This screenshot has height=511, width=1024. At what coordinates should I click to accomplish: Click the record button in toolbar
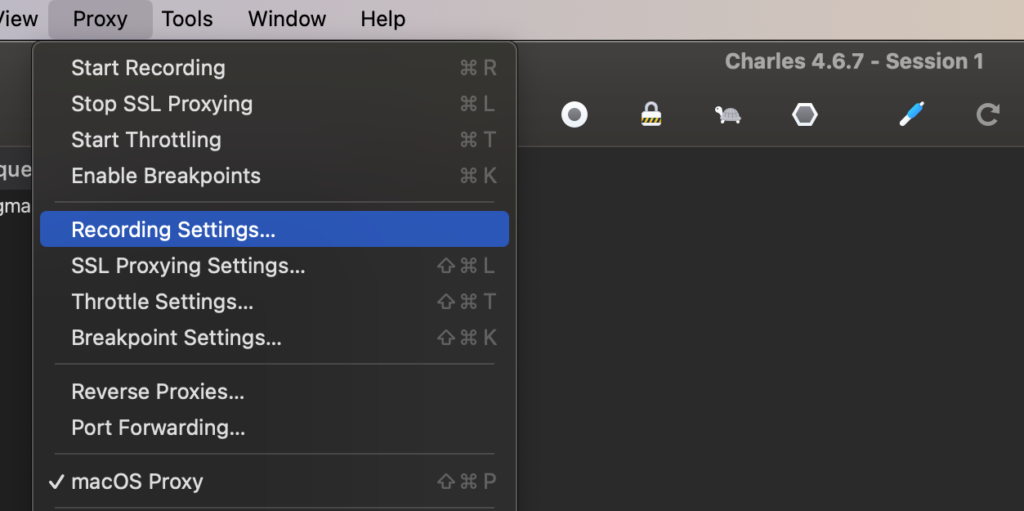click(x=574, y=115)
